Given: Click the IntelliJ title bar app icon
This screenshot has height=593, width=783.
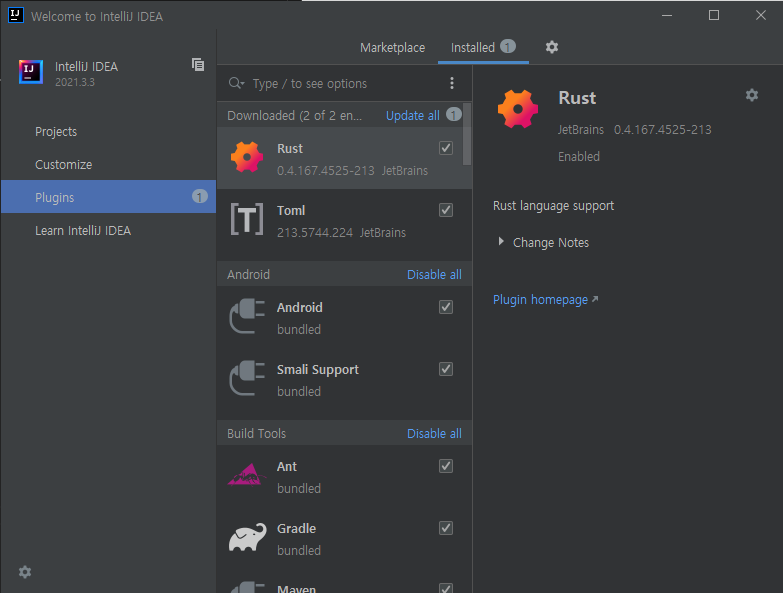Looking at the screenshot, I should (15, 15).
